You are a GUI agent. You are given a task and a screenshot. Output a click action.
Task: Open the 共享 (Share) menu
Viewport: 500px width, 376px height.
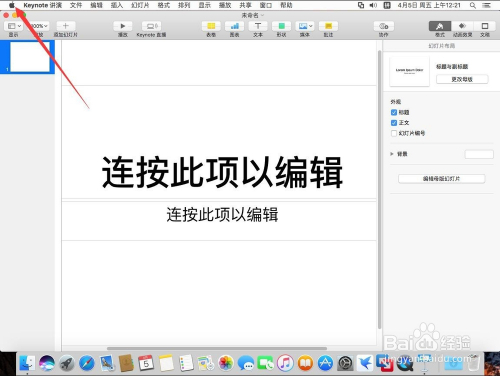[x=245, y=5]
